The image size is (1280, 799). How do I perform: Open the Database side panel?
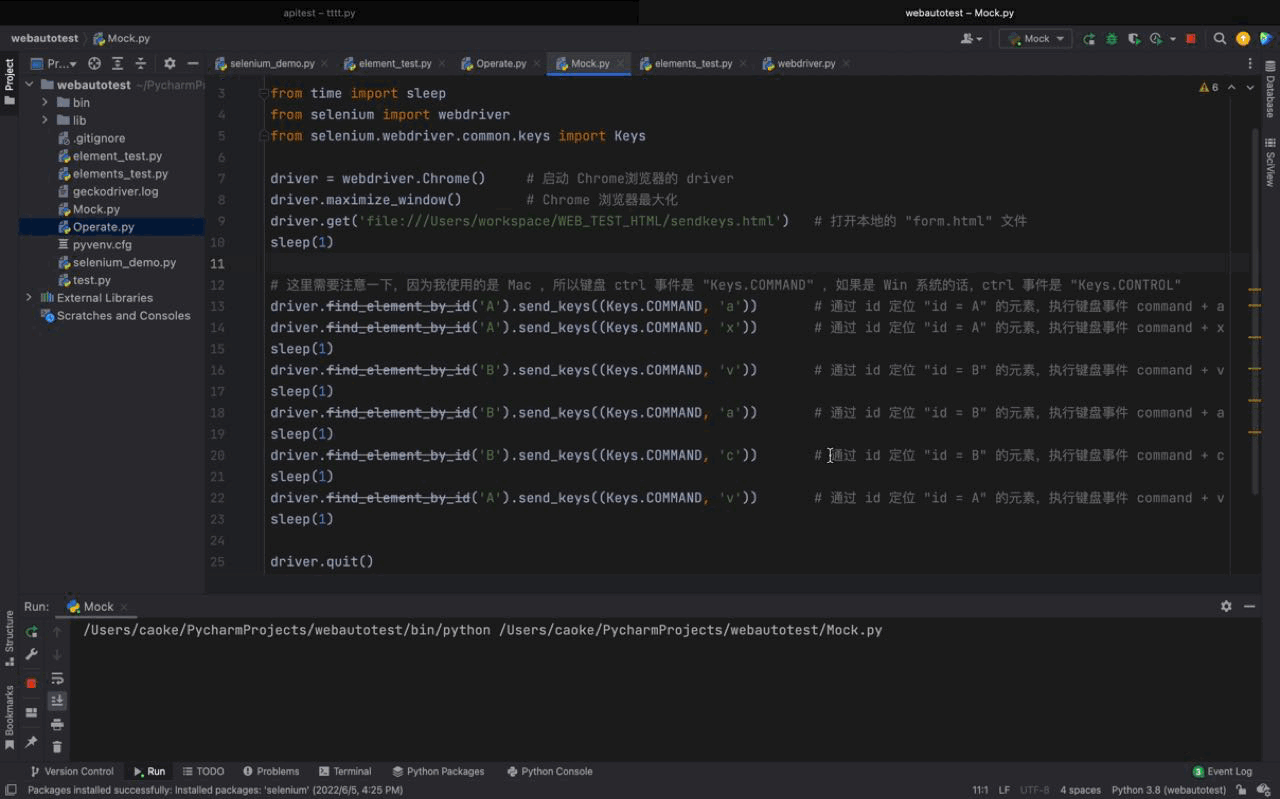[x=1270, y=89]
